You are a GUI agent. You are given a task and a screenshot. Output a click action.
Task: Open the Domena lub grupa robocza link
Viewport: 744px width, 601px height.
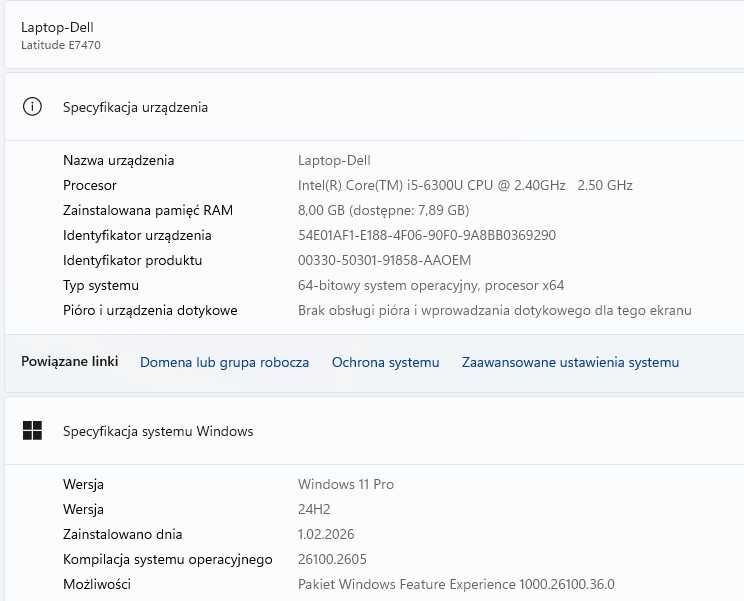point(224,362)
